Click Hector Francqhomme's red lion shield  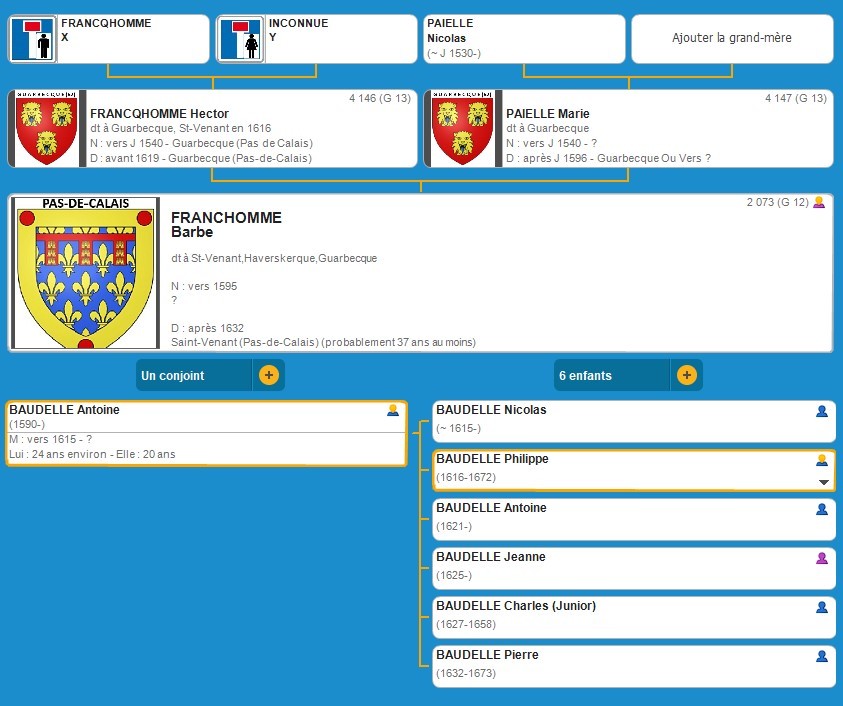click(x=47, y=129)
